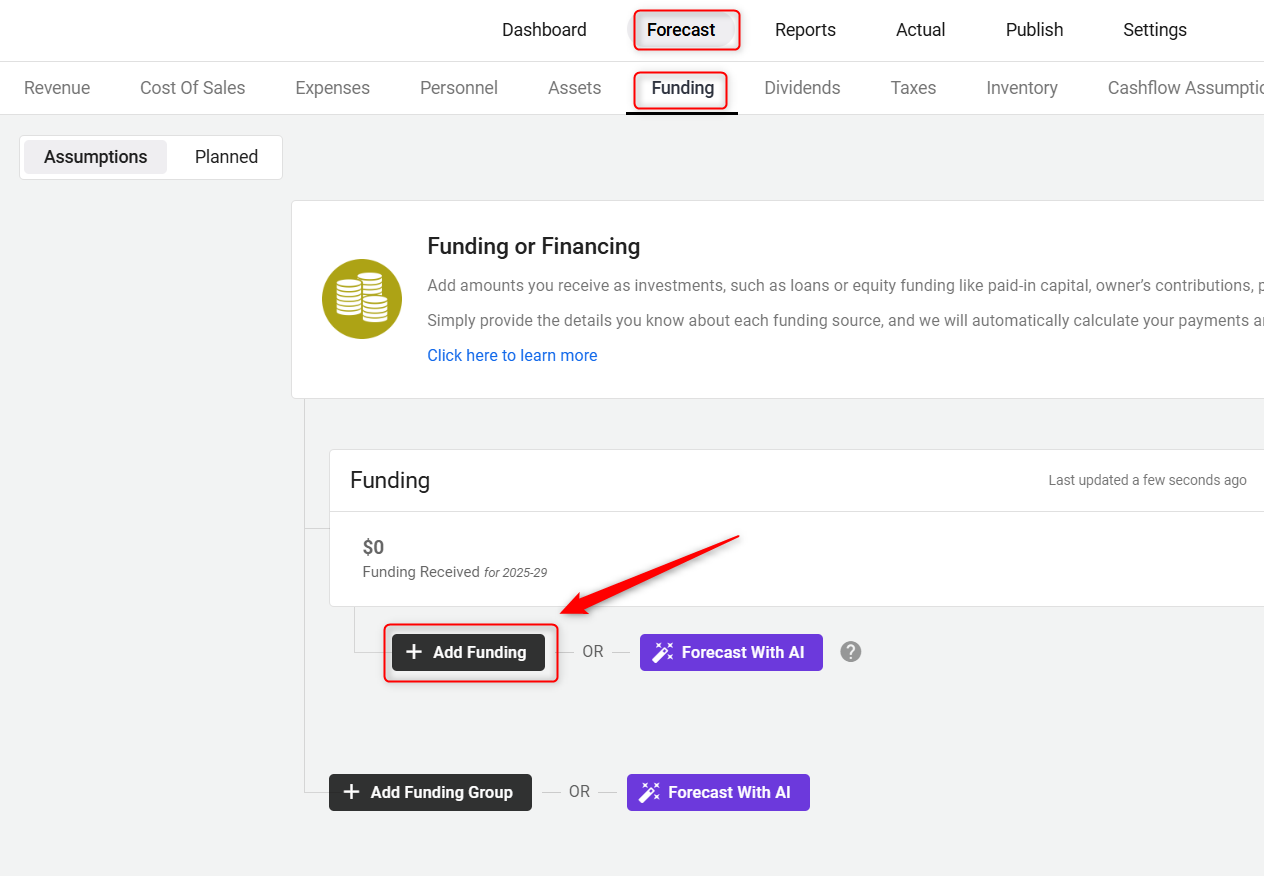
Task: Open the Inventory tab
Action: click(1022, 88)
